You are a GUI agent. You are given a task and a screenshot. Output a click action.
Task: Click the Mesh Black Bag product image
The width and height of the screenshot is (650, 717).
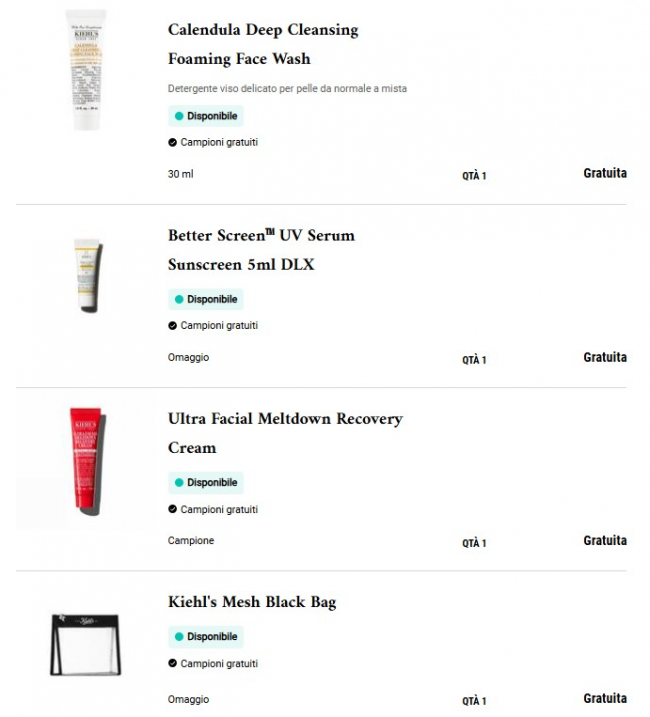coord(85,642)
